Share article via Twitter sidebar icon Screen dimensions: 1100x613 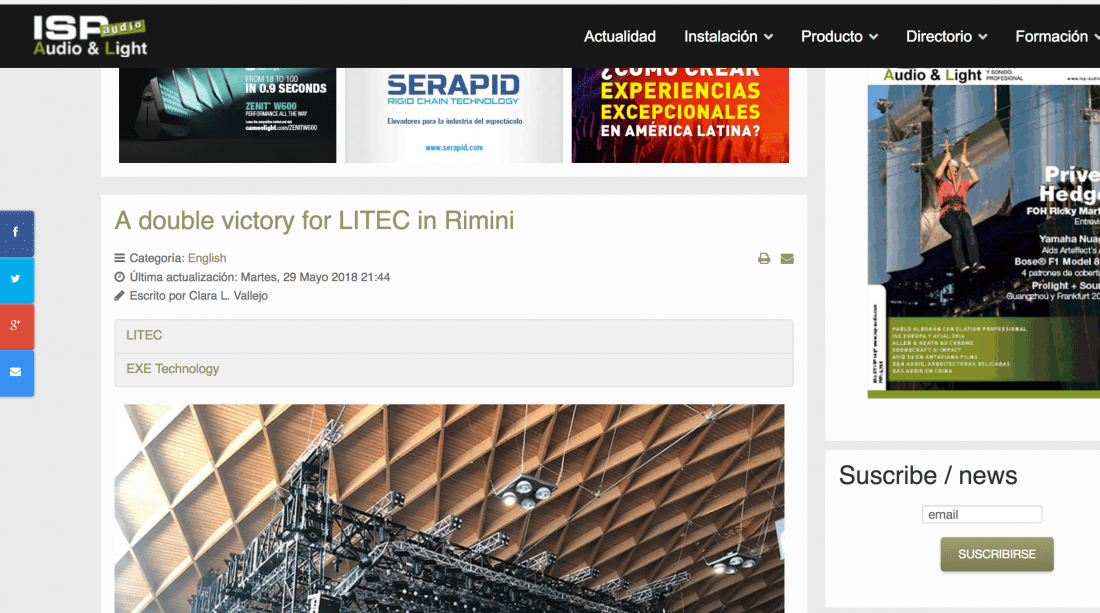click(17, 279)
